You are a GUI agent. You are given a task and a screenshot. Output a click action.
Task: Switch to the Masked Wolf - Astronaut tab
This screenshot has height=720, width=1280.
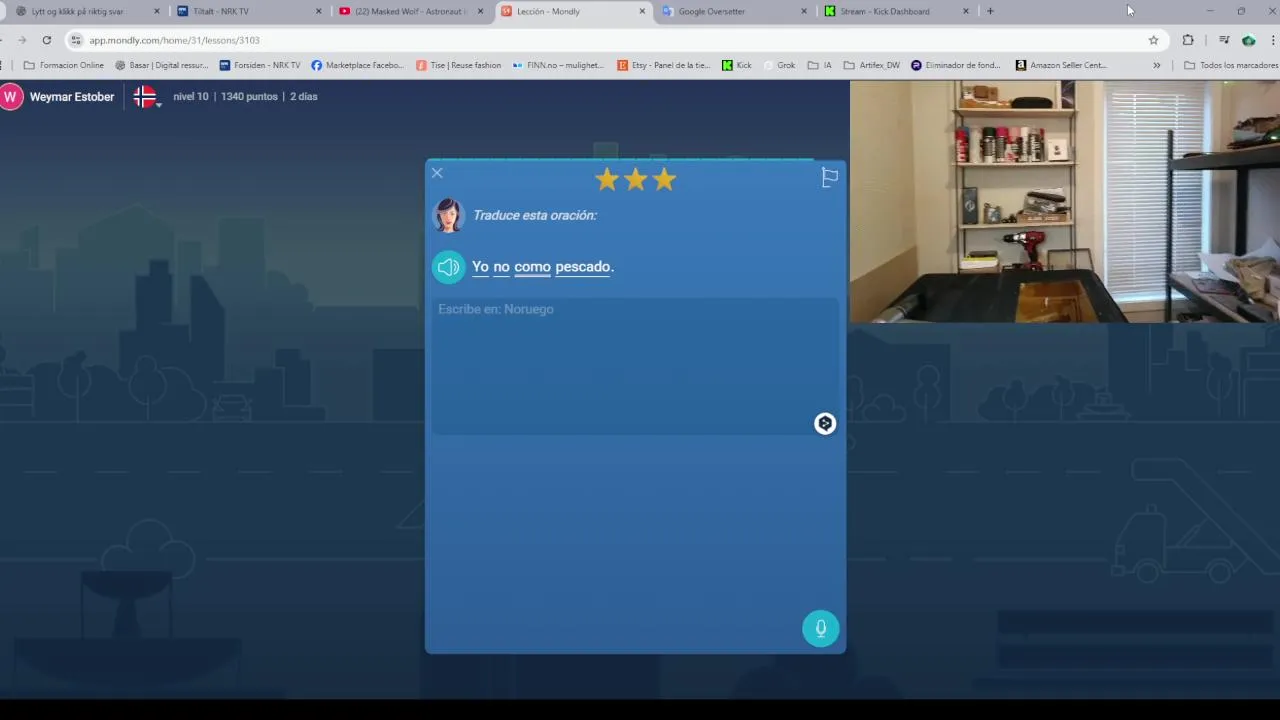411,11
